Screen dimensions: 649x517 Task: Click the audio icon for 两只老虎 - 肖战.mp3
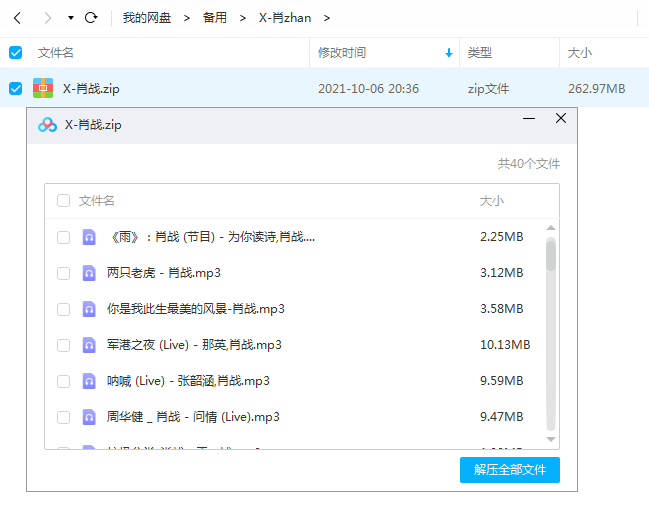click(x=89, y=273)
